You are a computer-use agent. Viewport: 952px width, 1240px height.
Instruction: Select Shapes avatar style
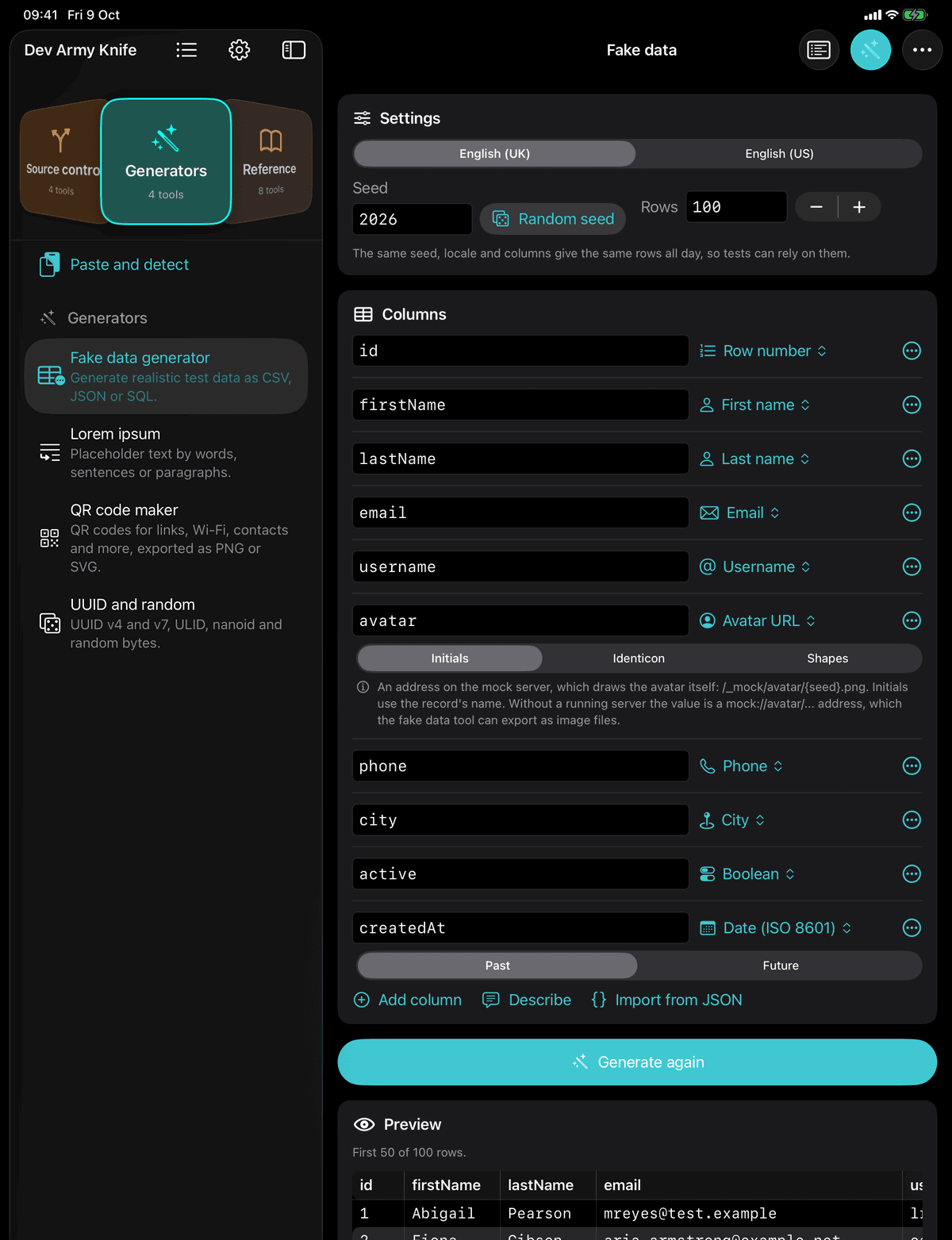(827, 658)
